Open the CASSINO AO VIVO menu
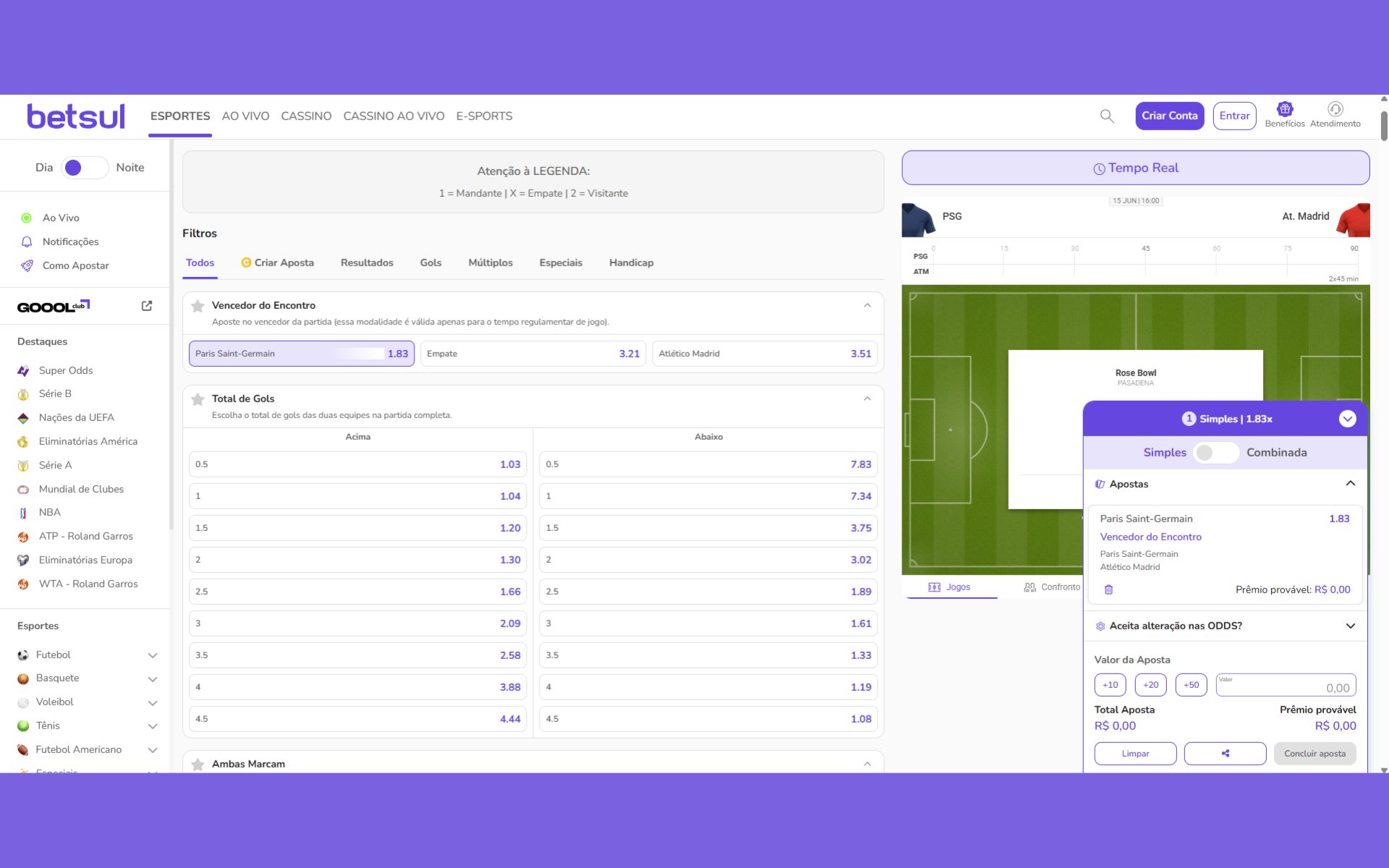This screenshot has height=868, width=1389. click(x=394, y=116)
